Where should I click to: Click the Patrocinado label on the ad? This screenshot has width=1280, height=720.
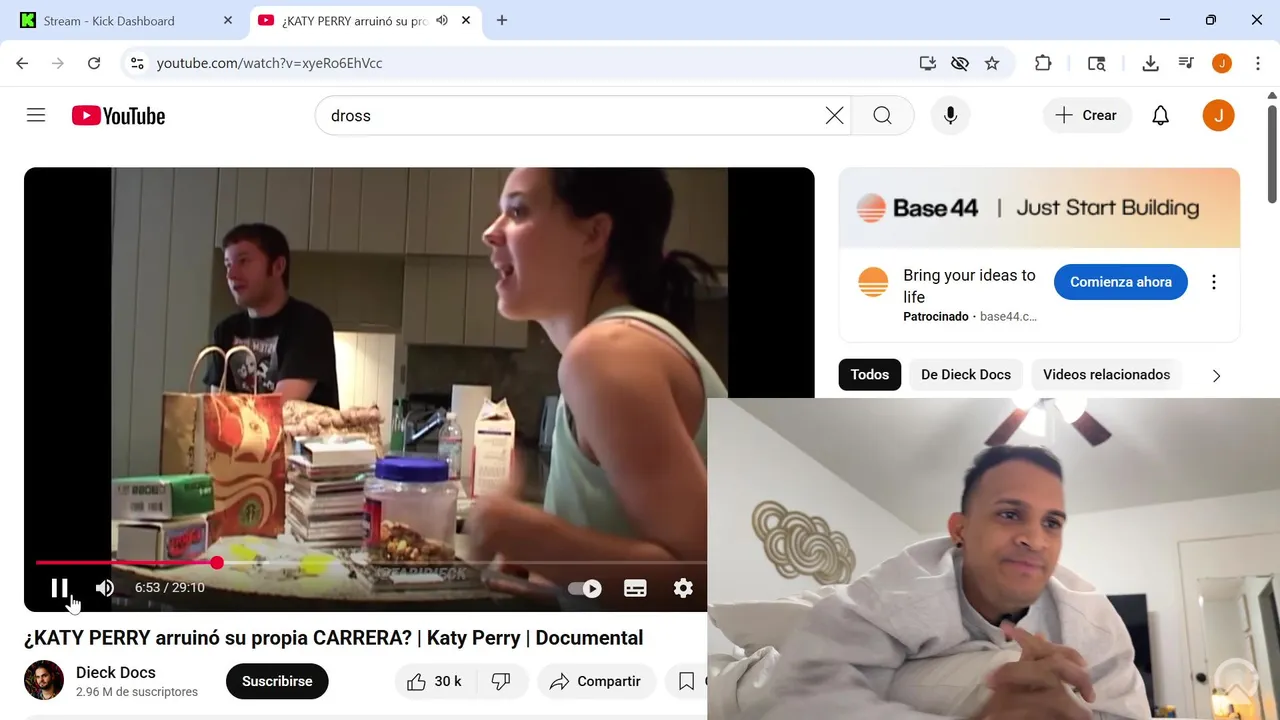click(936, 317)
